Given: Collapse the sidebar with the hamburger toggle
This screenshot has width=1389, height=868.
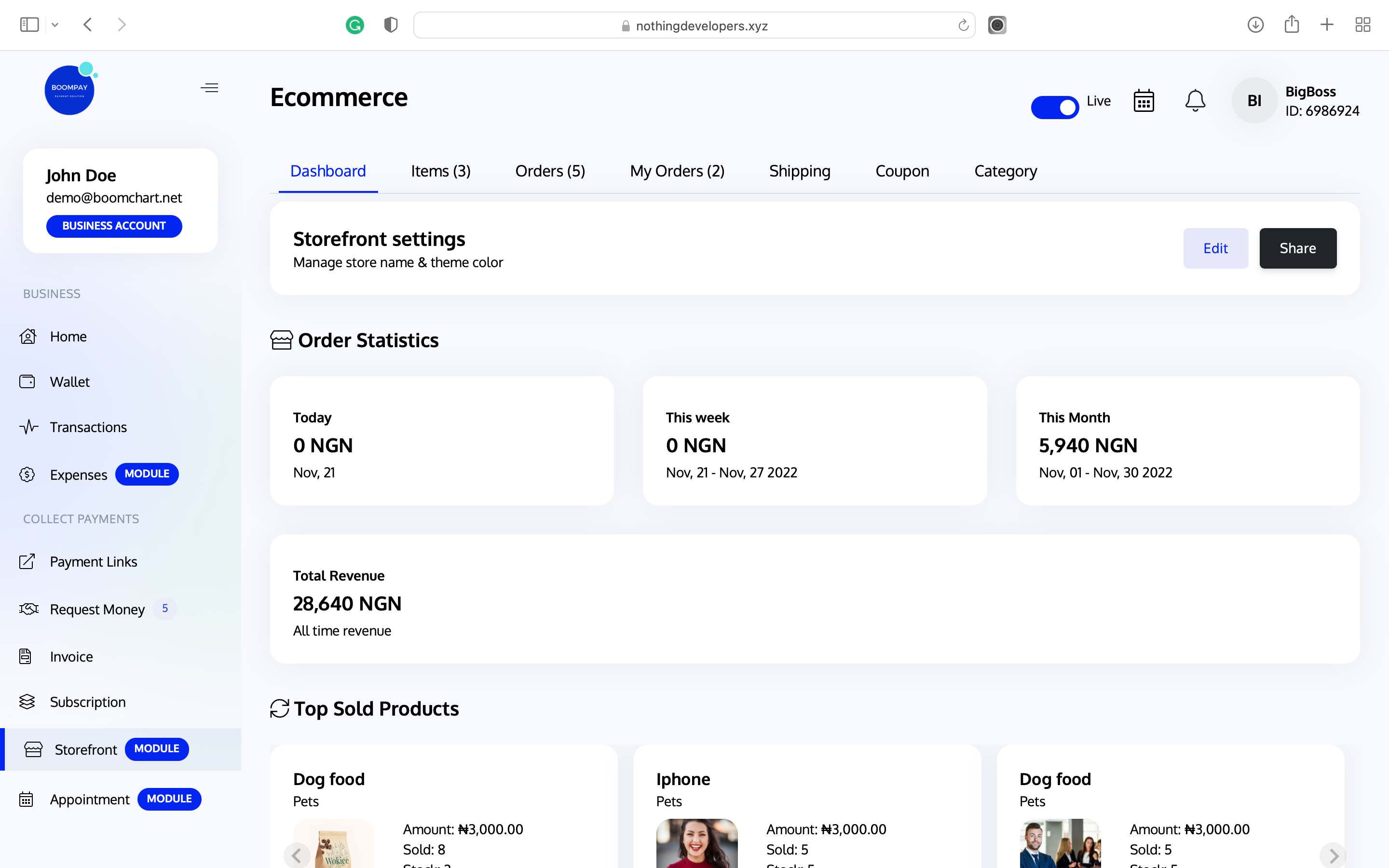Looking at the screenshot, I should pyautogui.click(x=209, y=87).
